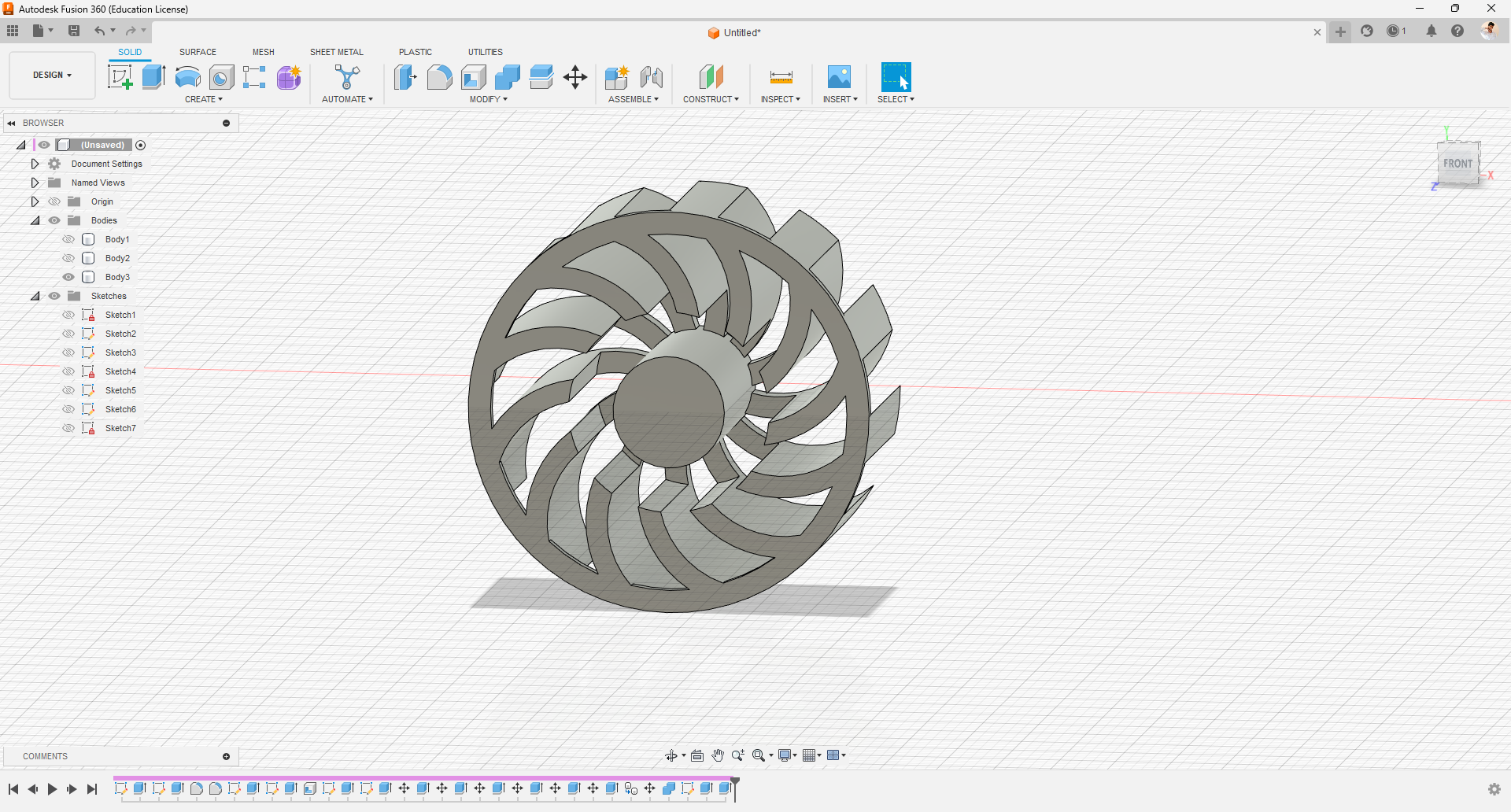Open the MODIFY menu
The height and width of the screenshot is (812, 1511).
pyautogui.click(x=488, y=99)
